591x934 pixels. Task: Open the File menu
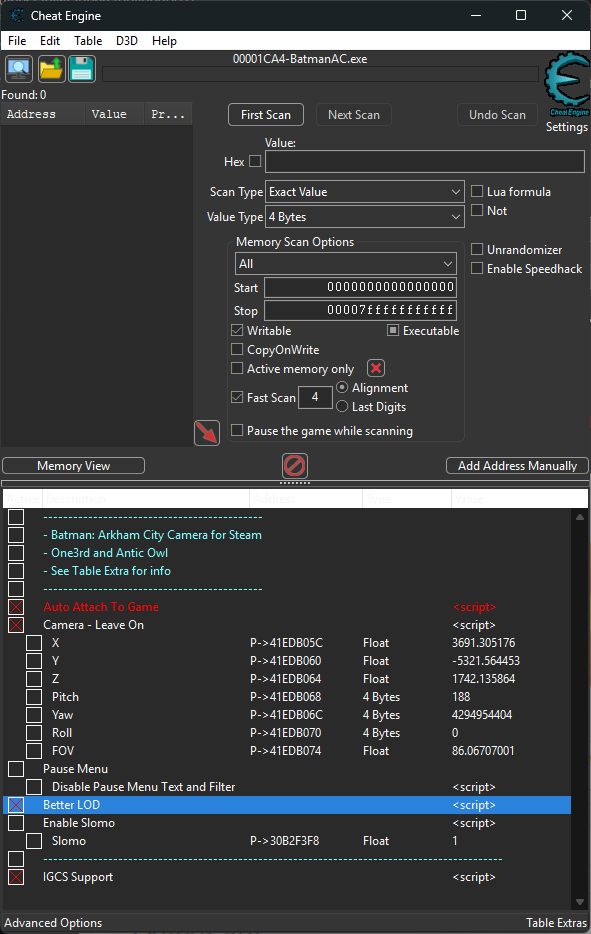pyautogui.click(x=17, y=41)
